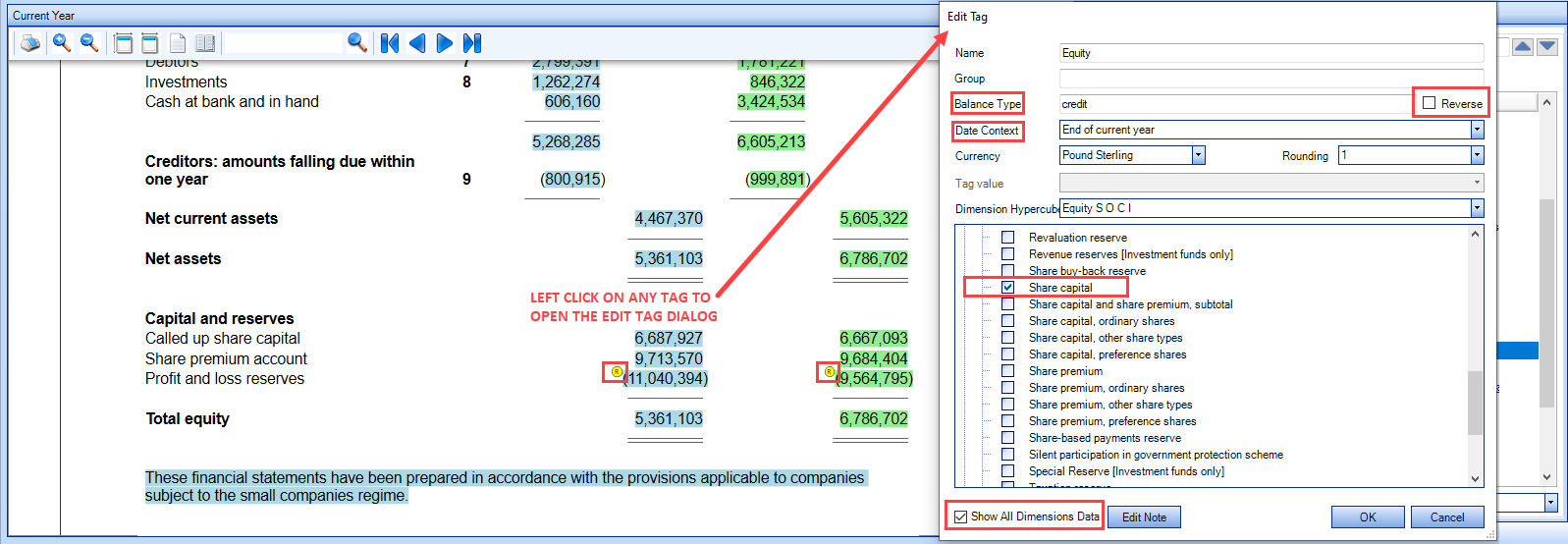Check the Share buy-back reserve box

coord(1007,271)
